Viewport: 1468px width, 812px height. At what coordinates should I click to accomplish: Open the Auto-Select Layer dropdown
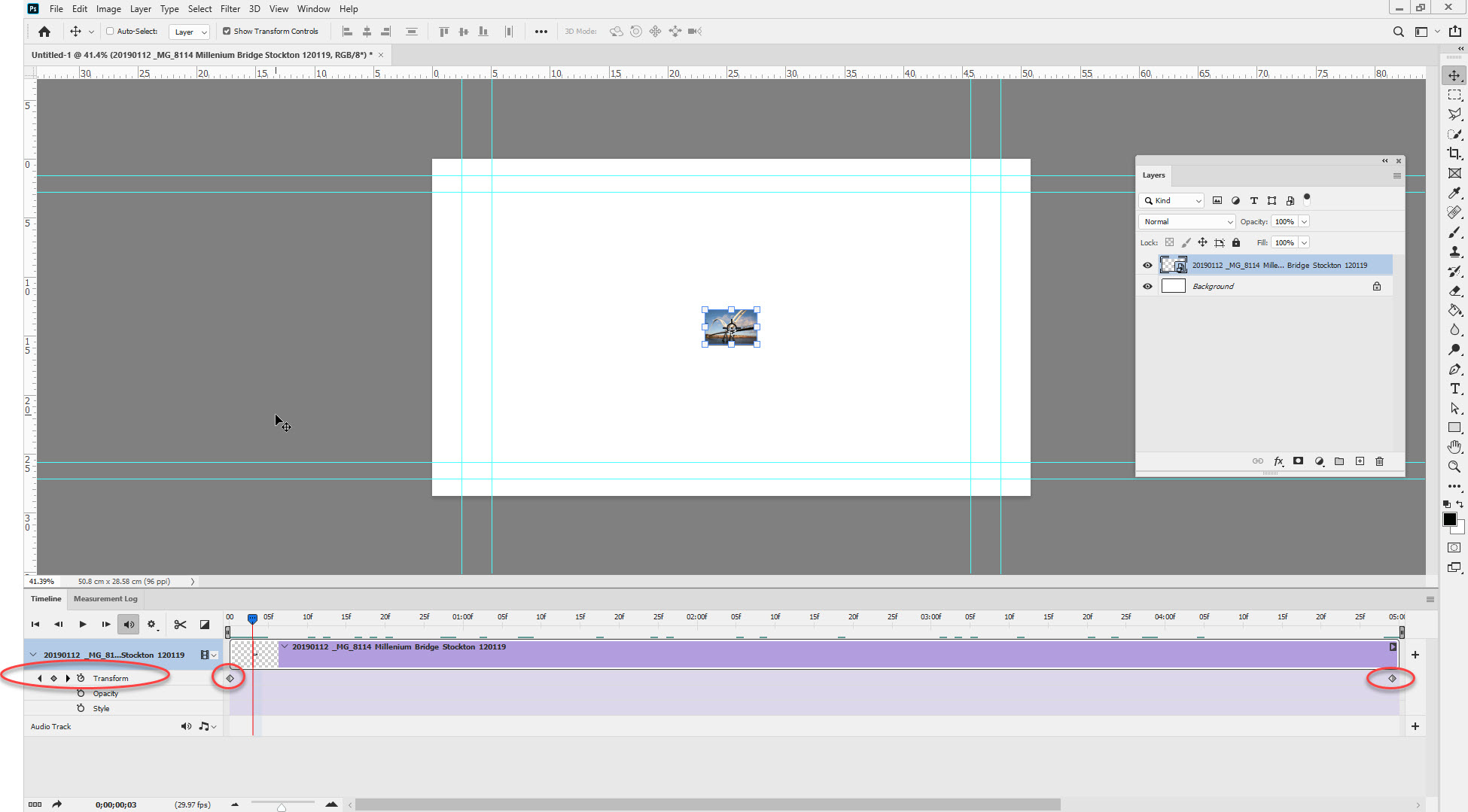click(189, 32)
